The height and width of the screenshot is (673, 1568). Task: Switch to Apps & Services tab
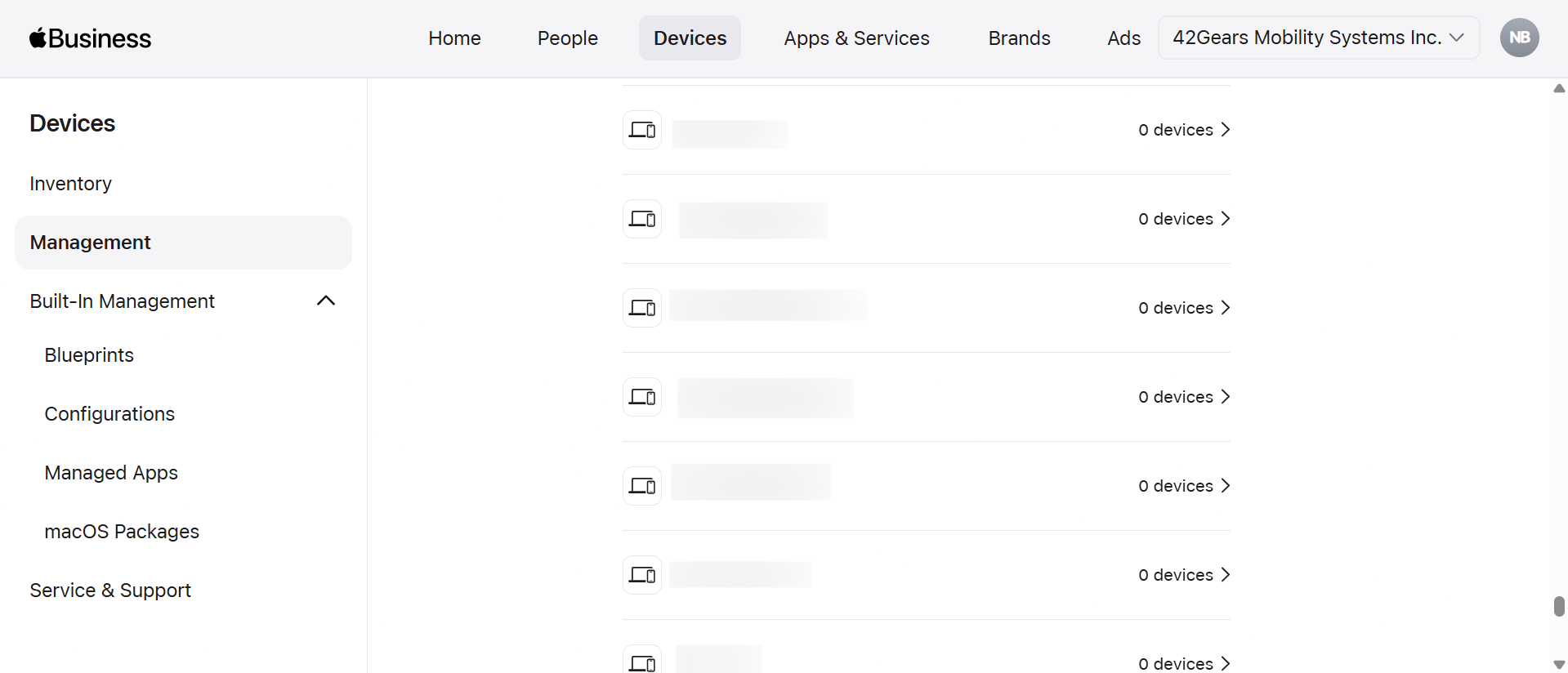tap(856, 38)
